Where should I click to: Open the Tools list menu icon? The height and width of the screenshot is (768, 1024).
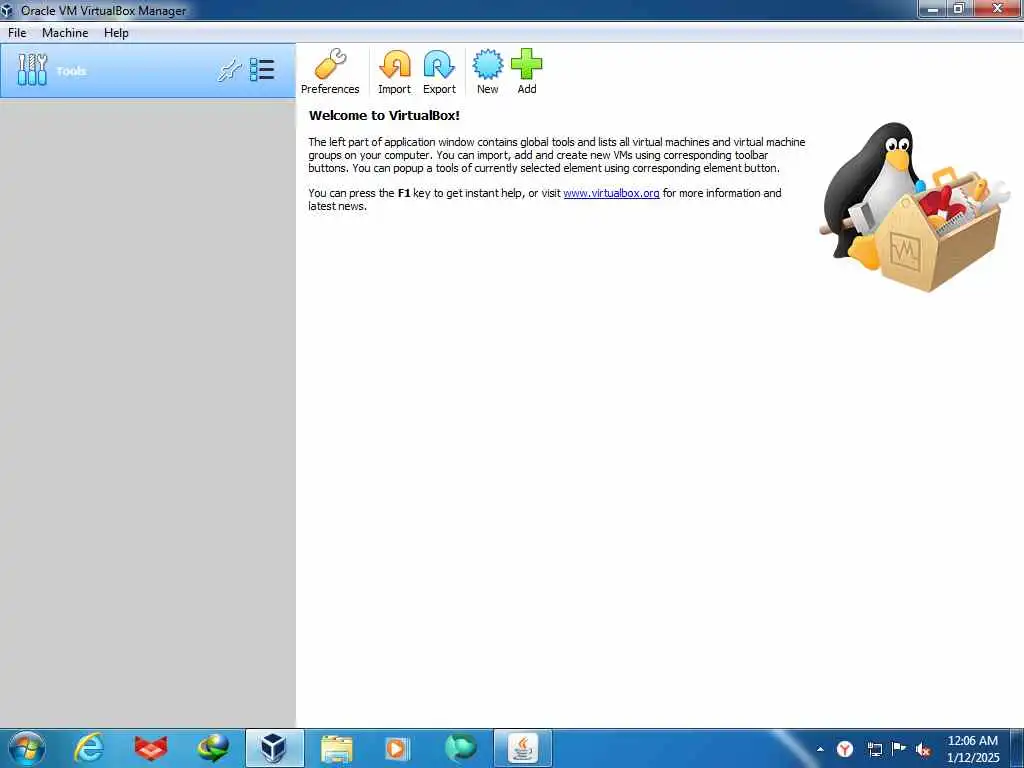pos(262,70)
